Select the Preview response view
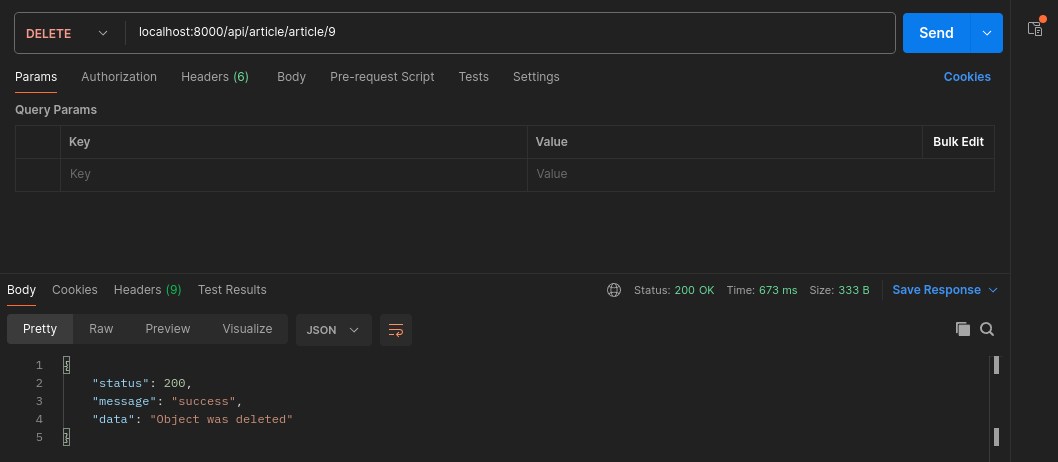 click(x=167, y=329)
